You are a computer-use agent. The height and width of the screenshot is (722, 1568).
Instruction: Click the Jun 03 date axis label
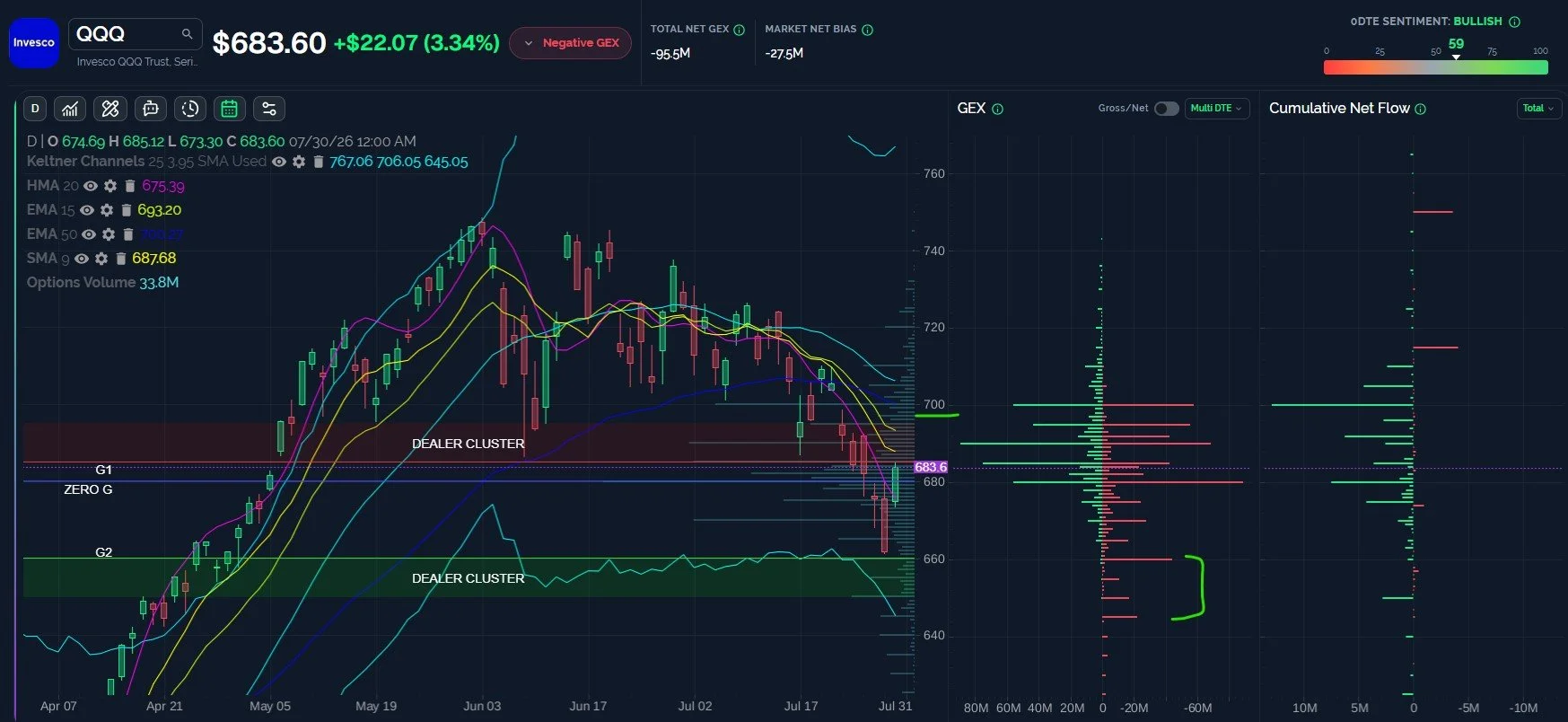482,706
